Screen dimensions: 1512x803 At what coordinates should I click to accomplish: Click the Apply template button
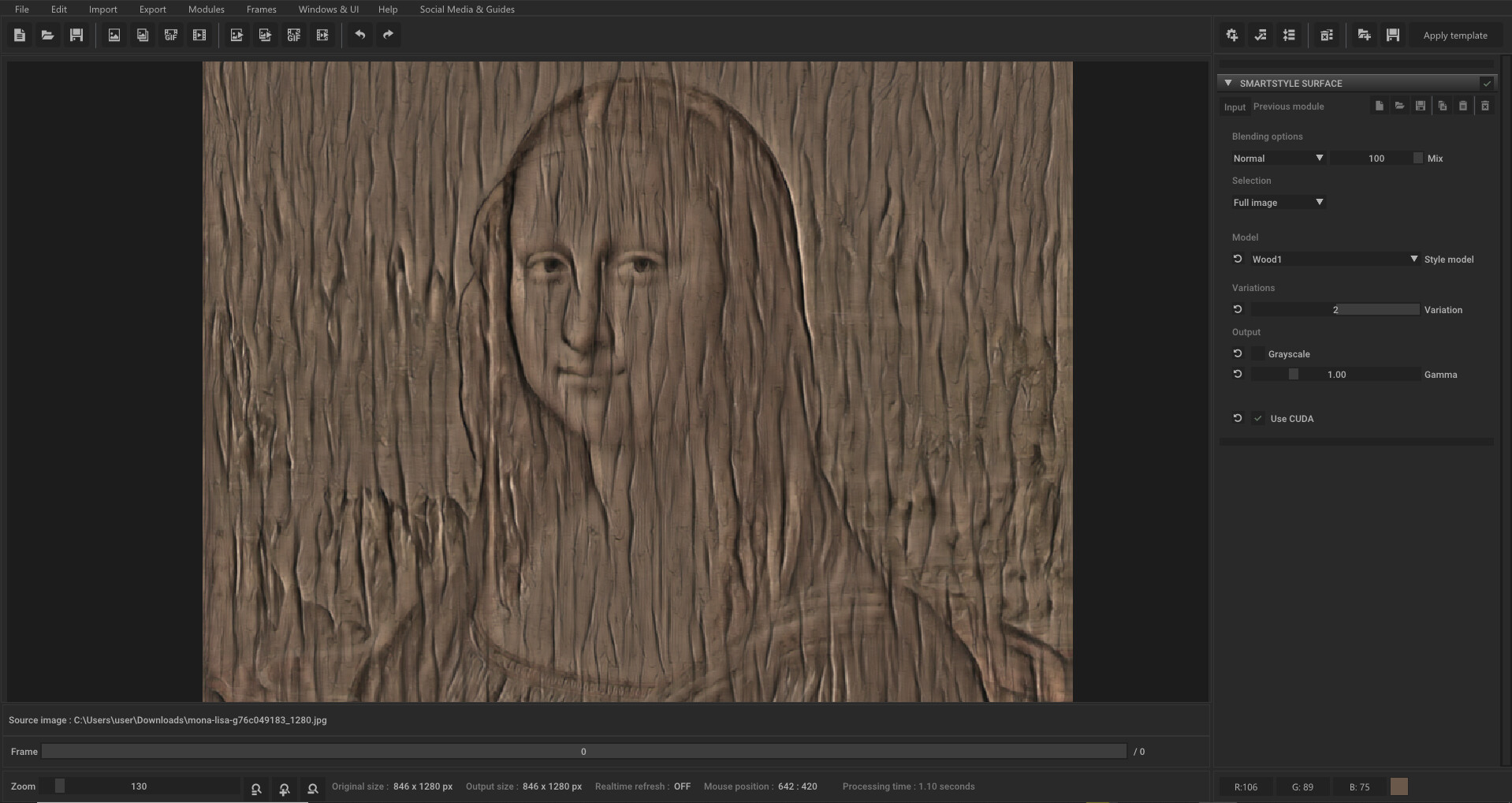1454,35
